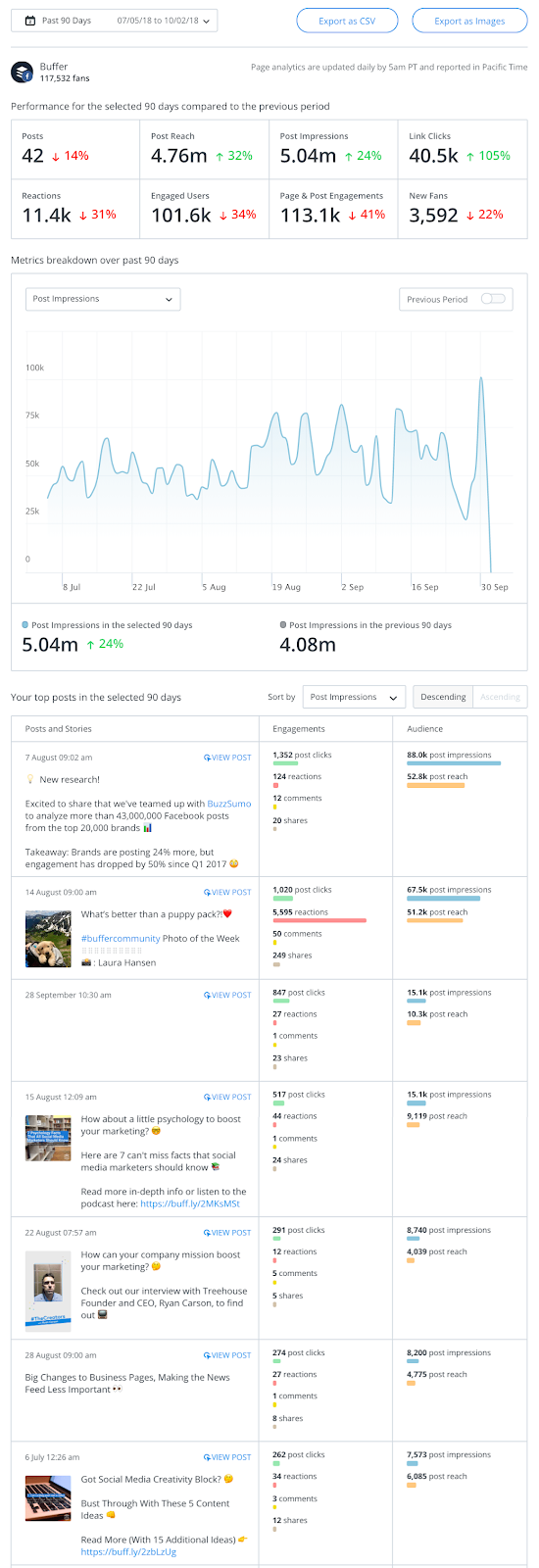Click the Post Reach card showing 4.76m
The image size is (539, 1568).
tap(204, 149)
